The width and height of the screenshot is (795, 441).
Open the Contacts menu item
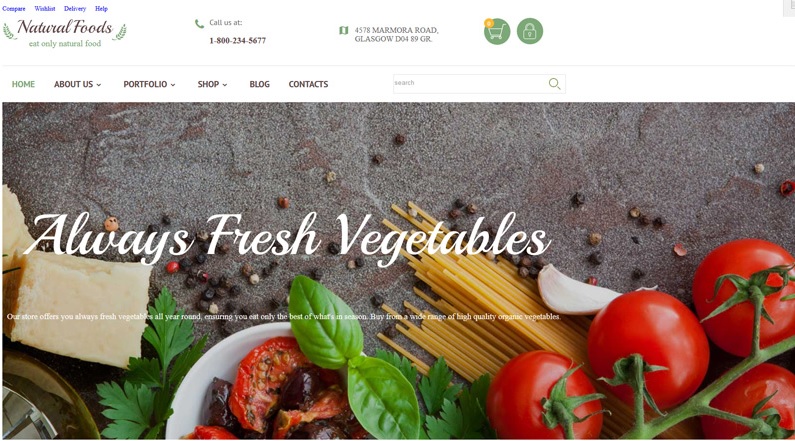(x=308, y=84)
